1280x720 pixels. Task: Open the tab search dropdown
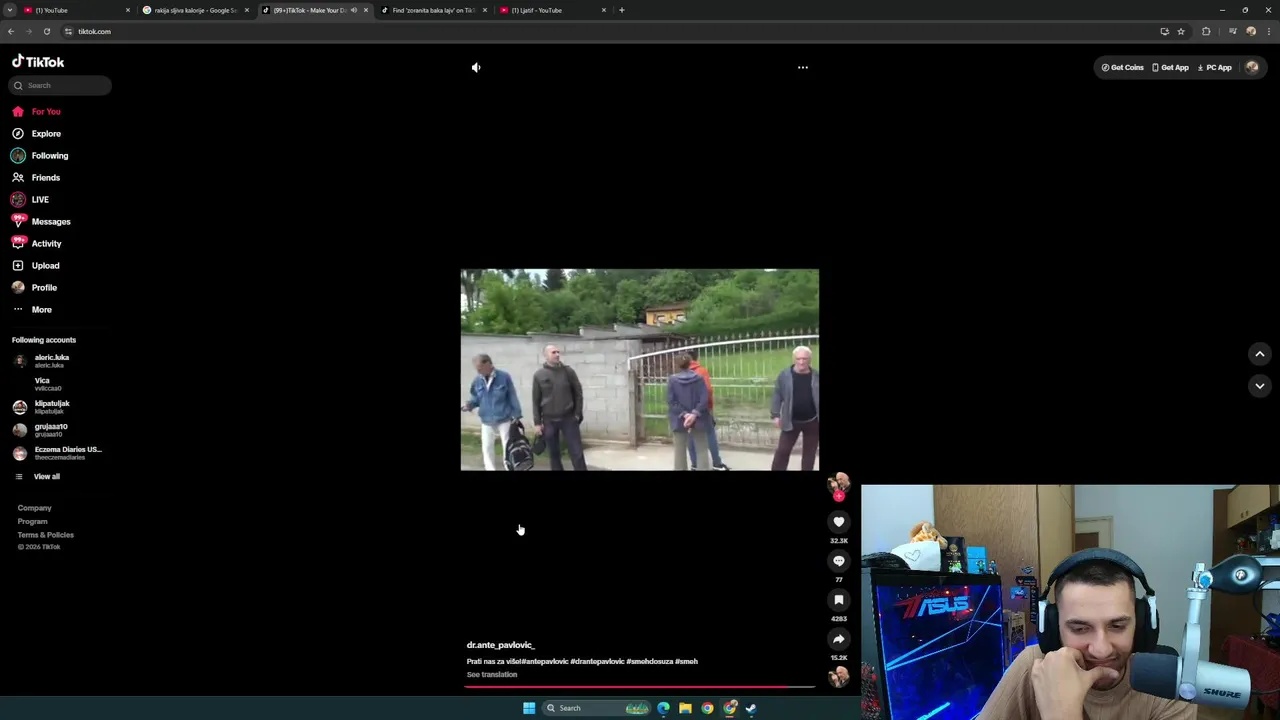[9, 10]
